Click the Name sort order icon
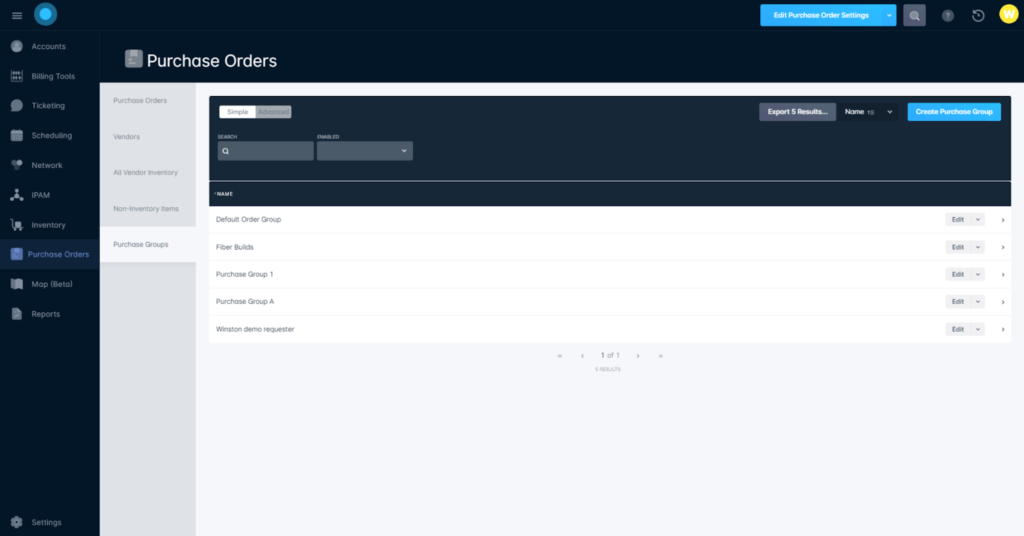The image size is (1024, 536). [x=871, y=112]
